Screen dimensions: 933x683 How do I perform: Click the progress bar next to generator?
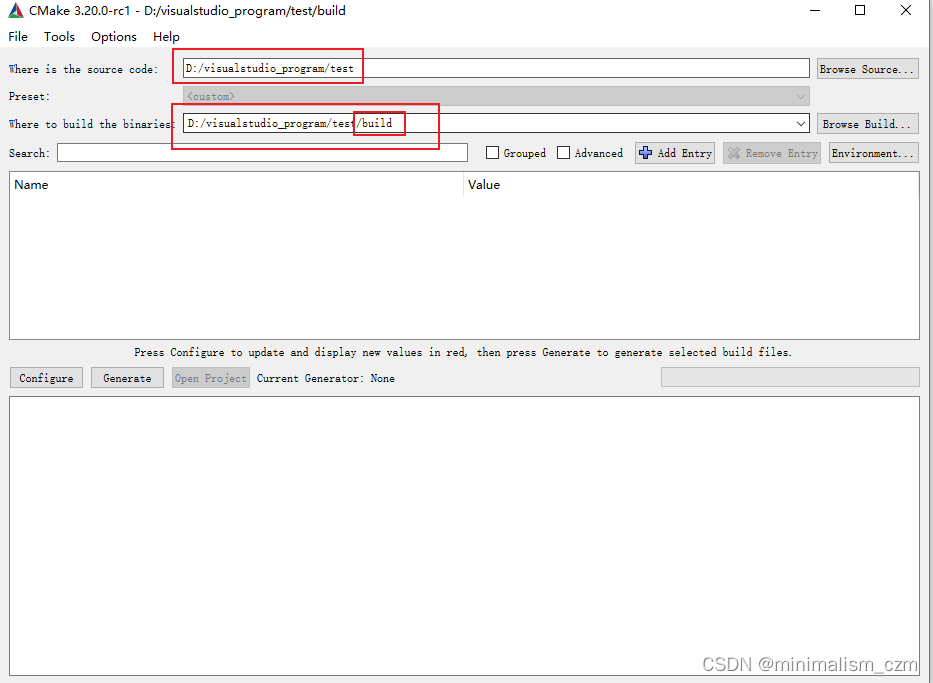coord(790,377)
